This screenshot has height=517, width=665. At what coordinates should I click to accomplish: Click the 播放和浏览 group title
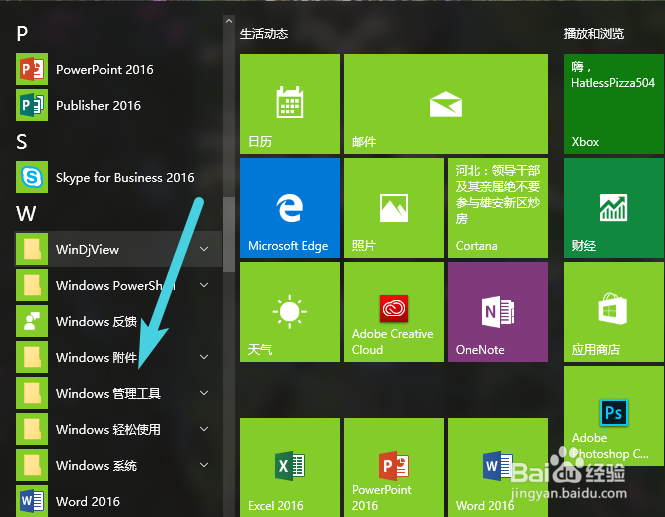pos(594,34)
